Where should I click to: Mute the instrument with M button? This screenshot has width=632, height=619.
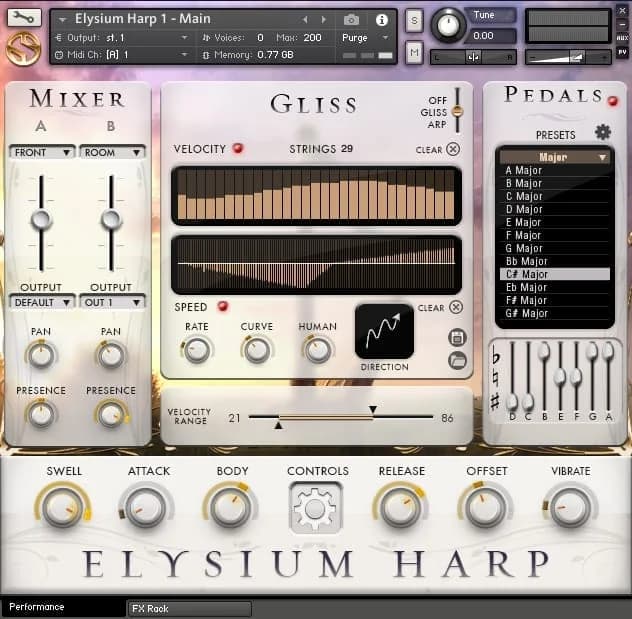point(414,52)
